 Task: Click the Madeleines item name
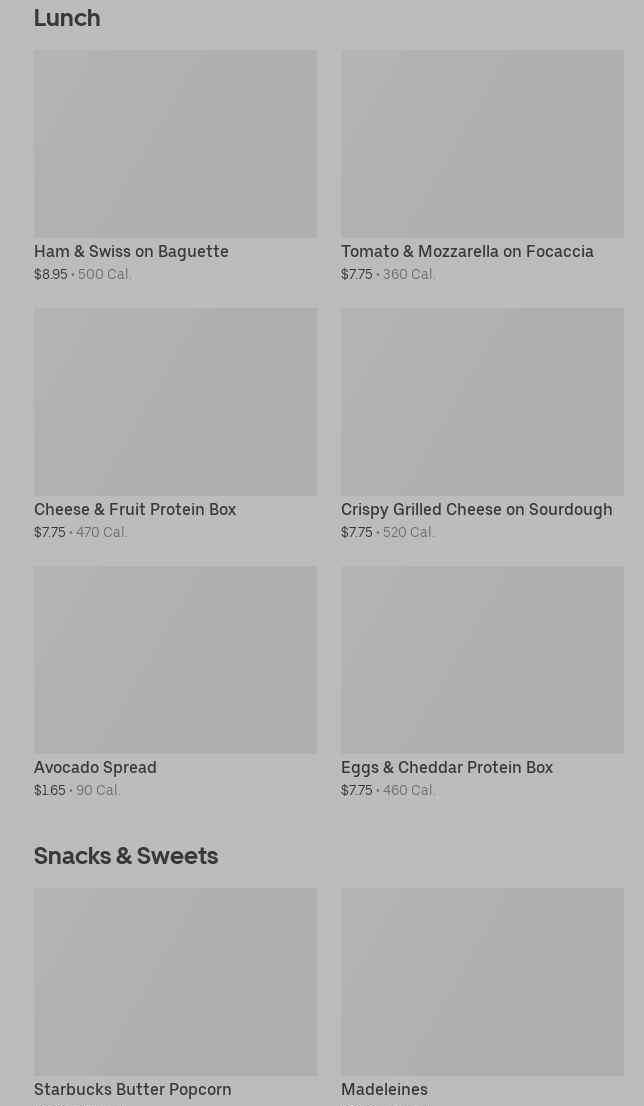[x=384, y=1090]
